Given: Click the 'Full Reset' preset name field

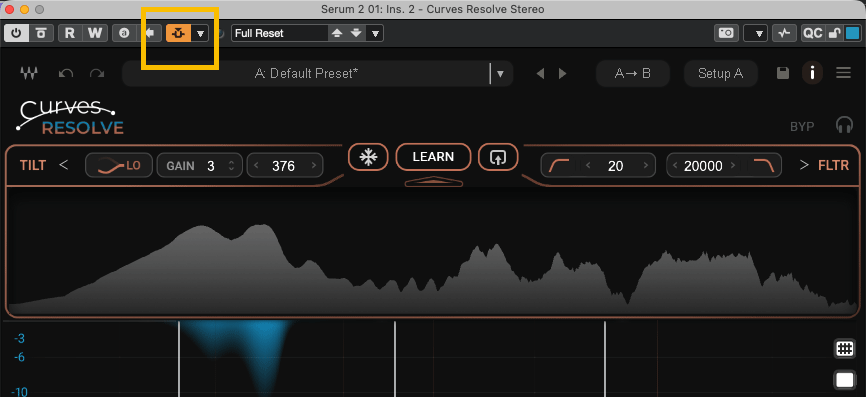Looking at the screenshot, I should (x=279, y=33).
